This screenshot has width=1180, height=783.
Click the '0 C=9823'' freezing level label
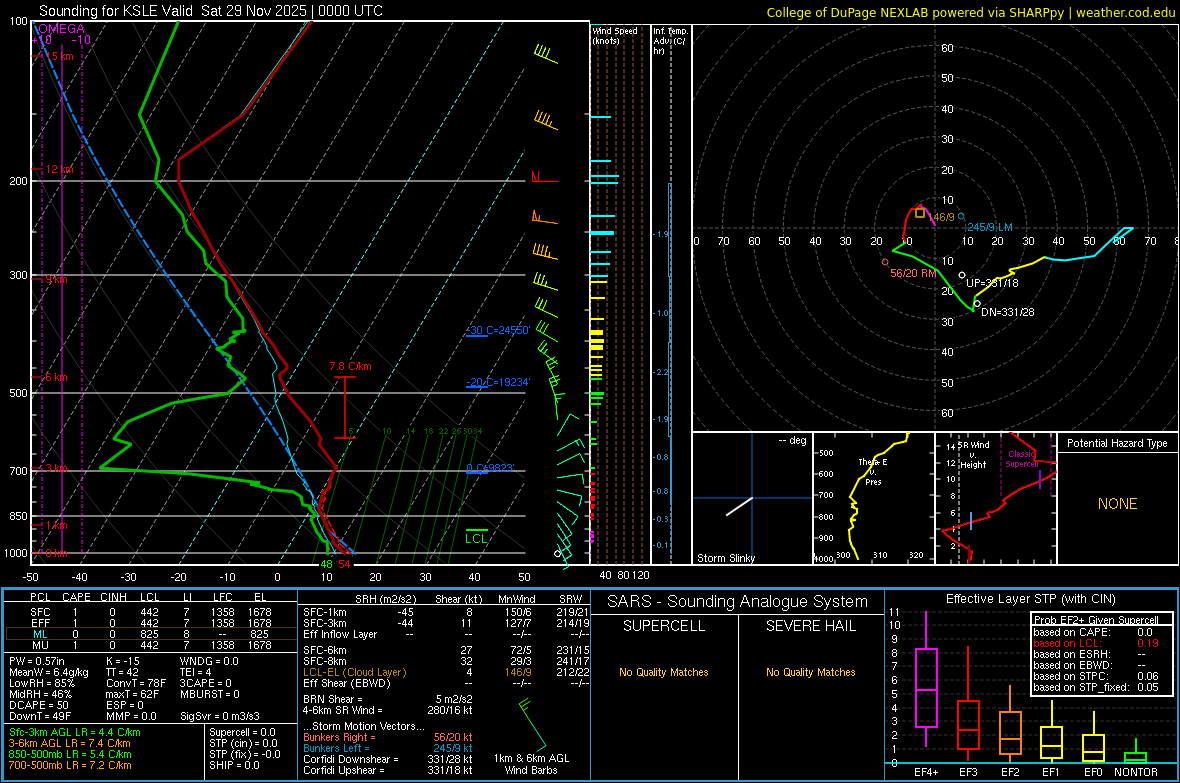coord(491,468)
